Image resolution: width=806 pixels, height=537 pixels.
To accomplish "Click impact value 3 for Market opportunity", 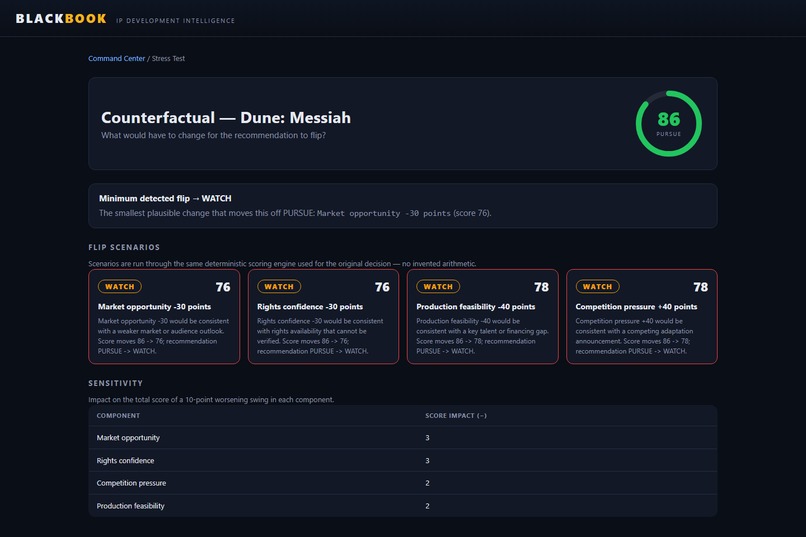I will coord(427,438).
